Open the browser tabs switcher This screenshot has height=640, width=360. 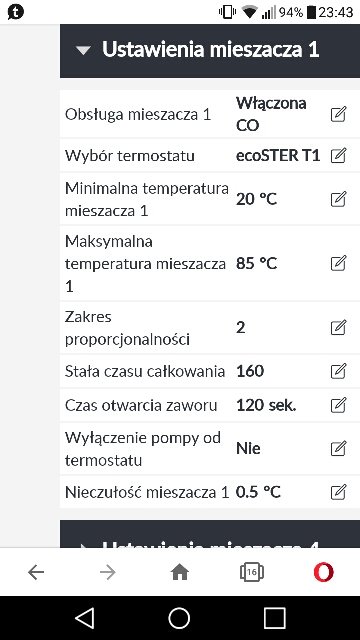(x=251, y=572)
